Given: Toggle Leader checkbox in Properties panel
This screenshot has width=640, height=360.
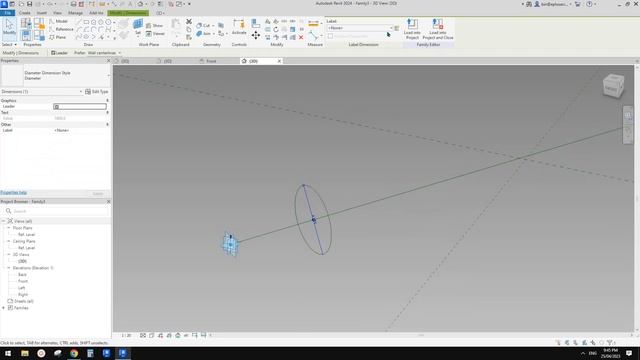Looking at the screenshot, I should (57, 107).
